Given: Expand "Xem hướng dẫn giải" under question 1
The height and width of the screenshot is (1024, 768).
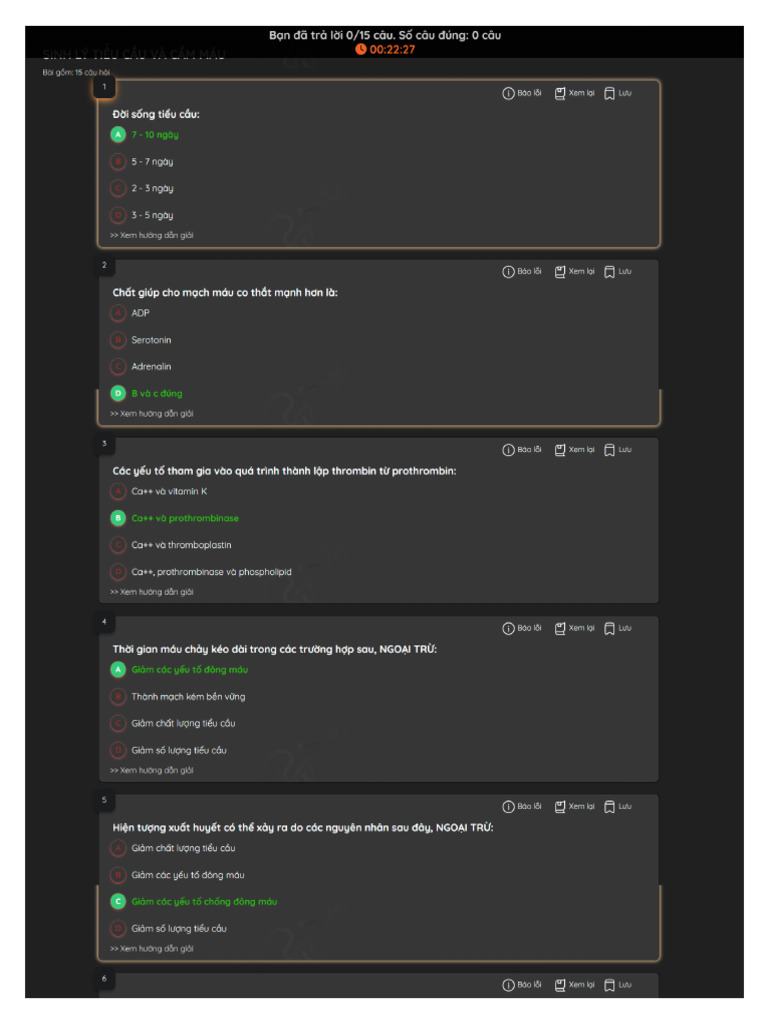Looking at the screenshot, I should [152, 235].
